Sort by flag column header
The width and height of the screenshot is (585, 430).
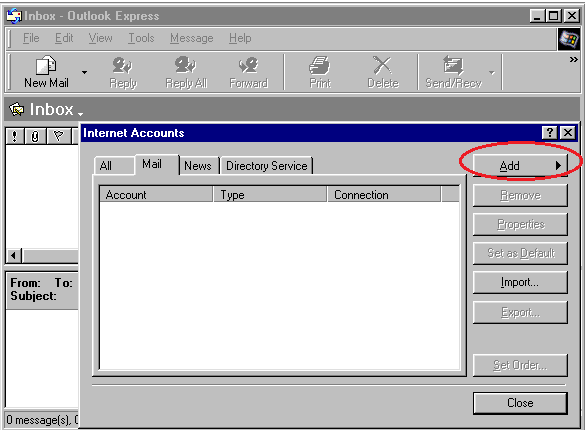(x=58, y=136)
